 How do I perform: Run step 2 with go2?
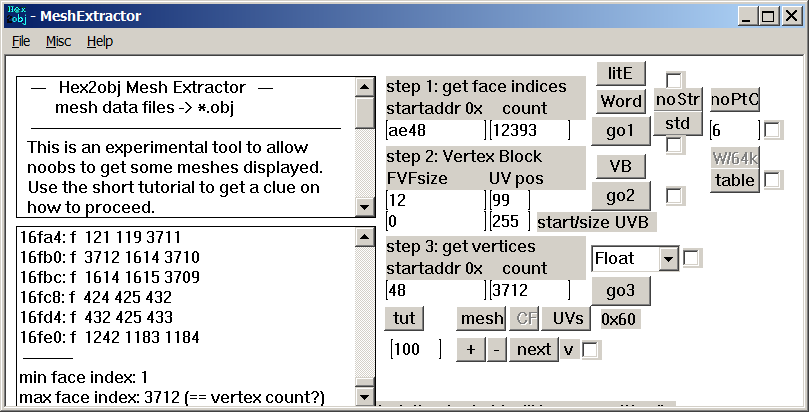click(x=621, y=195)
